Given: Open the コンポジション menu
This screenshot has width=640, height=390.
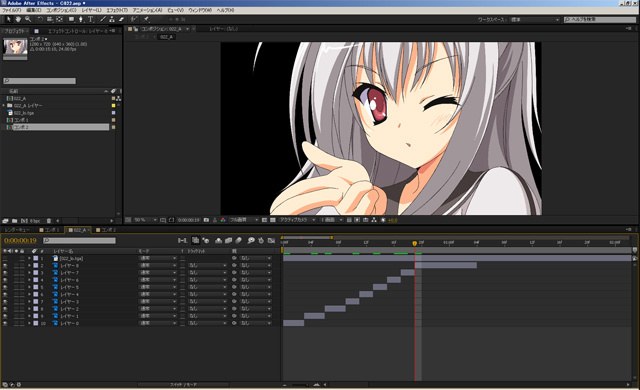Looking at the screenshot, I should [x=61, y=10].
